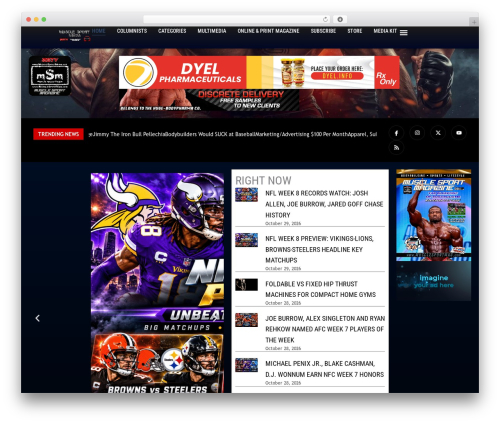Click thumbnail for Joe Burrow Players of Week
This screenshot has width=500, height=423.
pos(246,320)
